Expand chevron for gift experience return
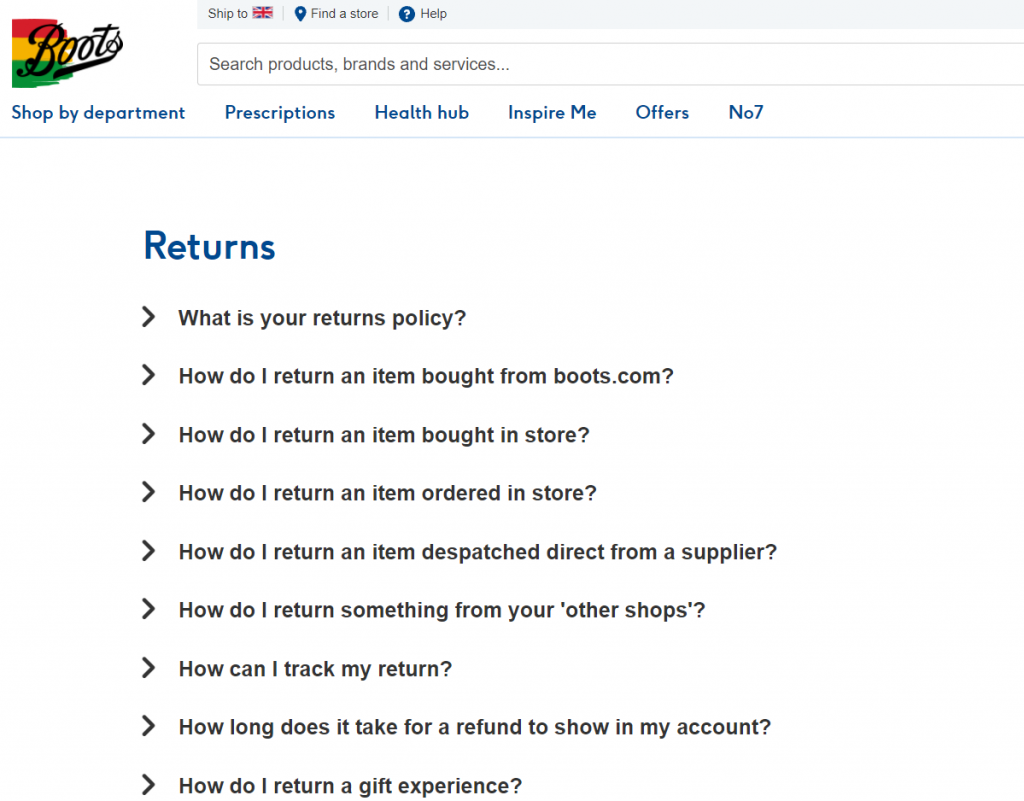1024x801 pixels. click(149, 785)
